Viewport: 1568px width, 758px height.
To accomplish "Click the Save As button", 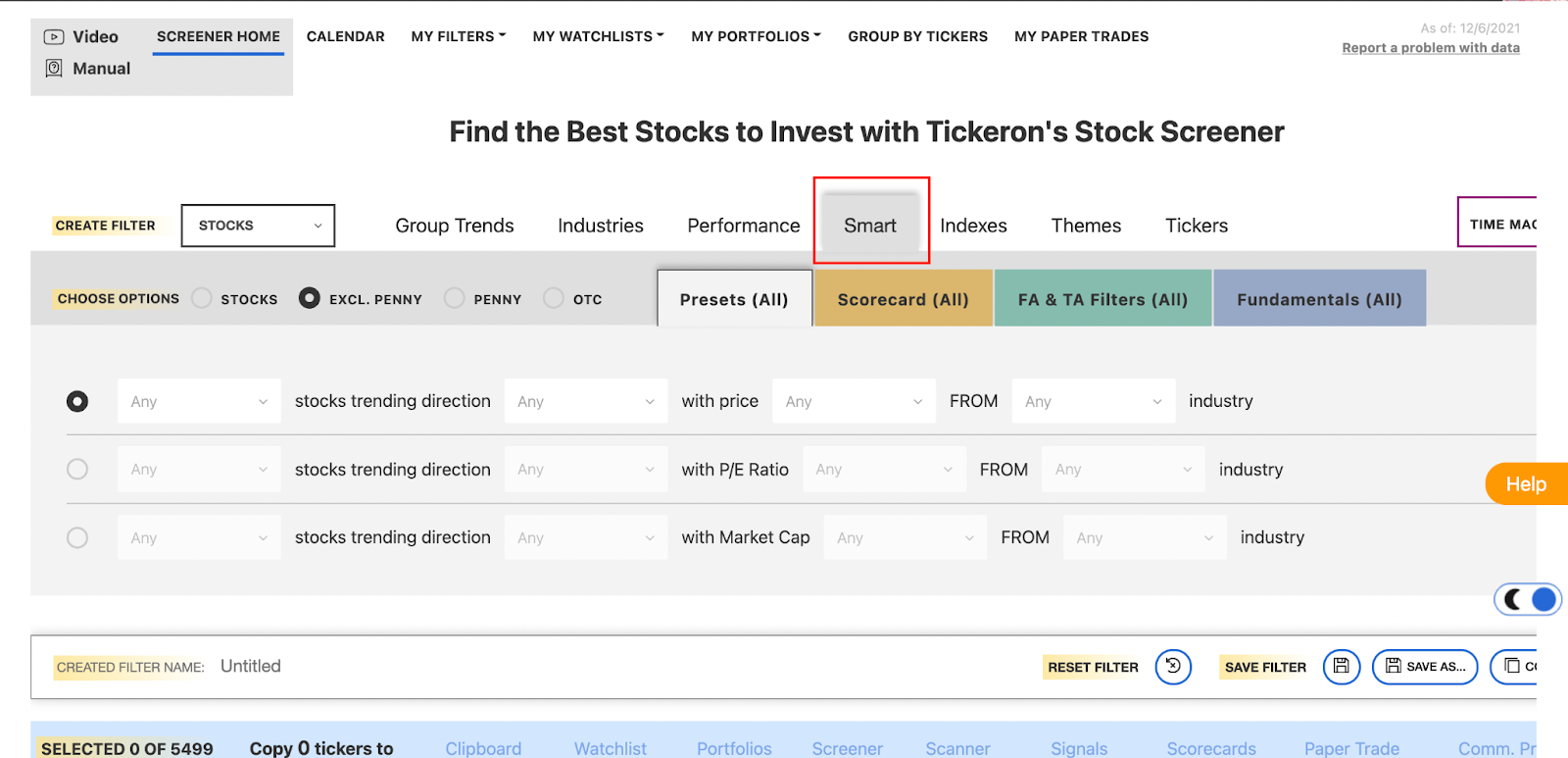I will (x=1425, y=667).
